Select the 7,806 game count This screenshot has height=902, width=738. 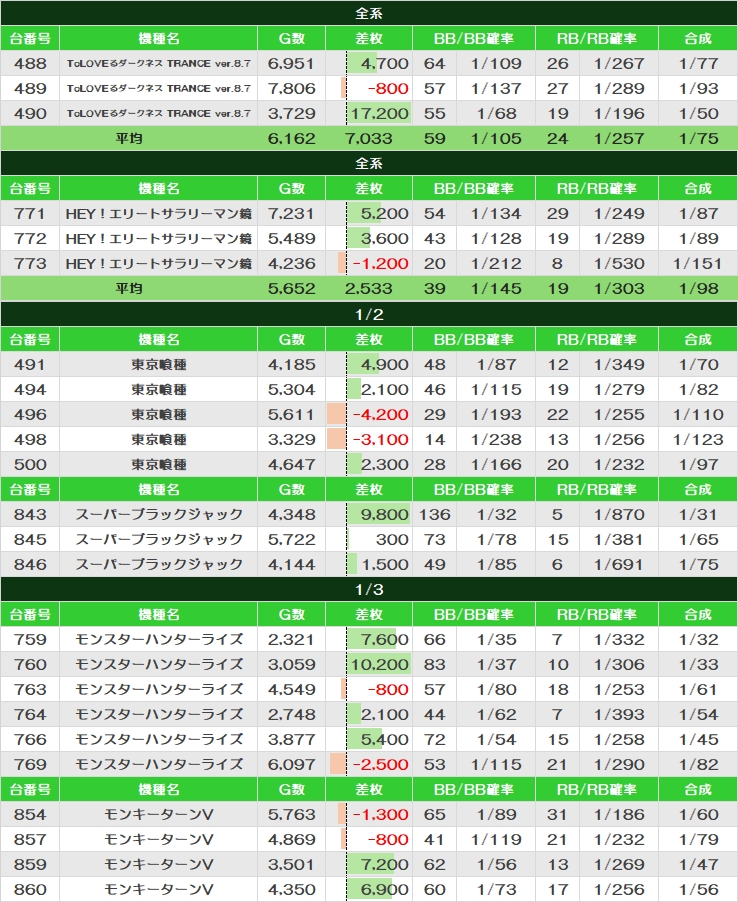(x=291, y=89)
